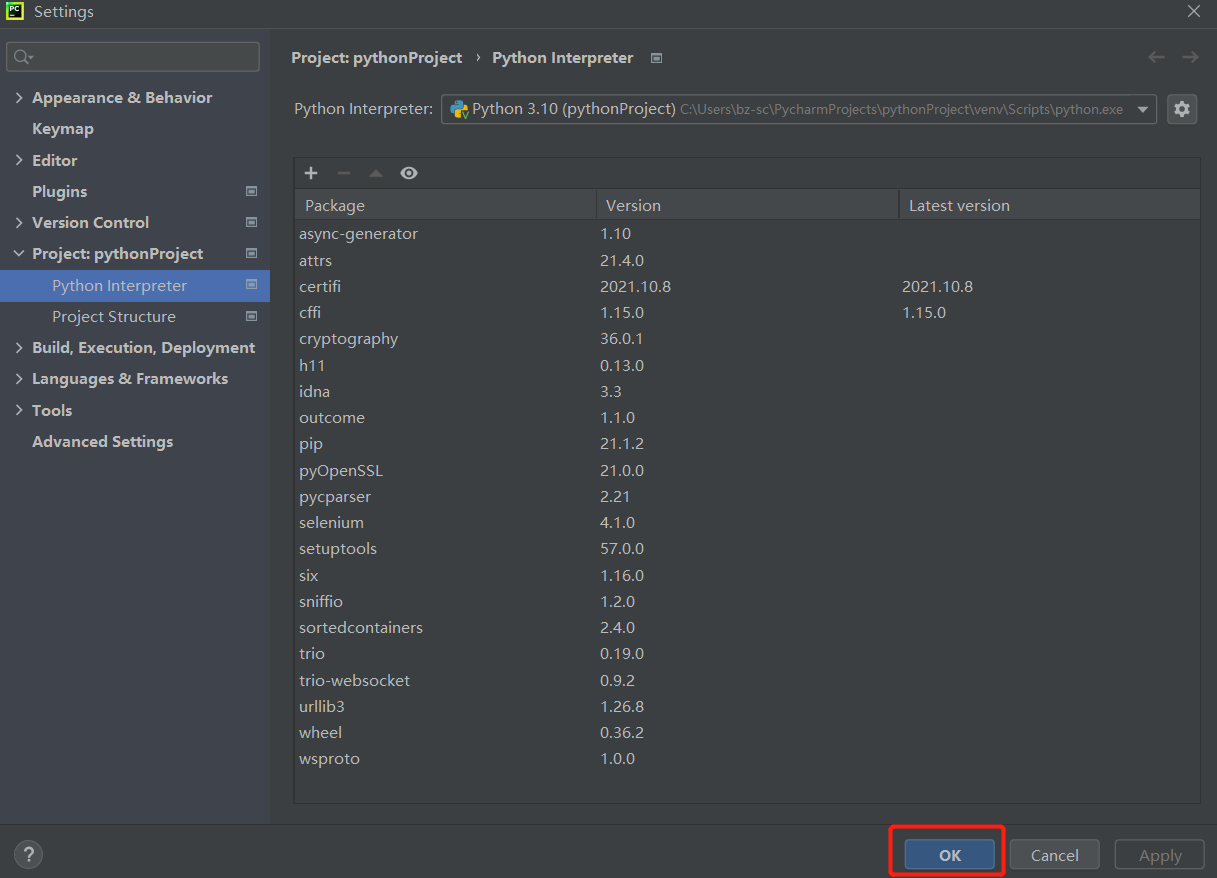
Task: Select the sortedcontainers package row
Action: pos(747,627)
